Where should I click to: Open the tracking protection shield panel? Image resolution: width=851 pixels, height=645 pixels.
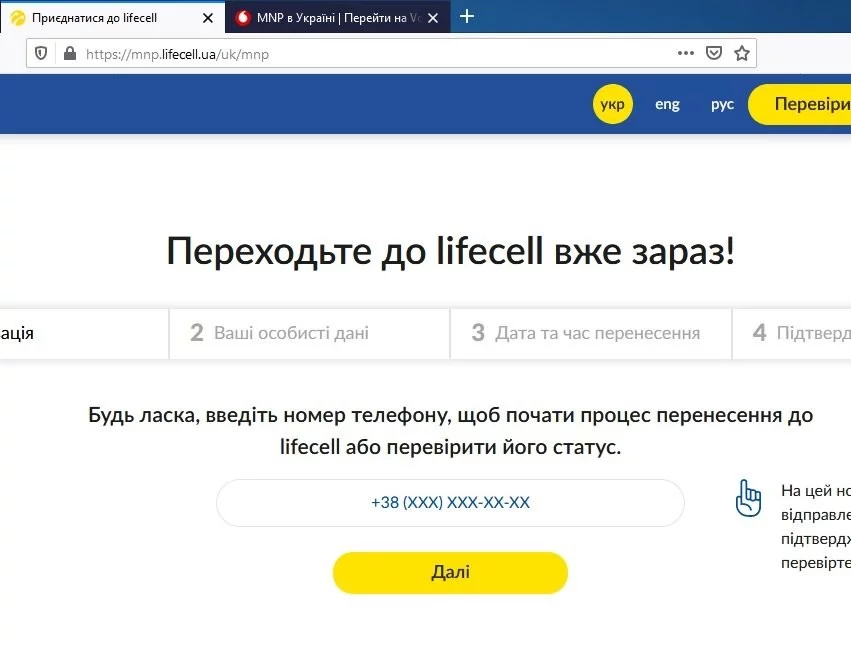point(39,53)
